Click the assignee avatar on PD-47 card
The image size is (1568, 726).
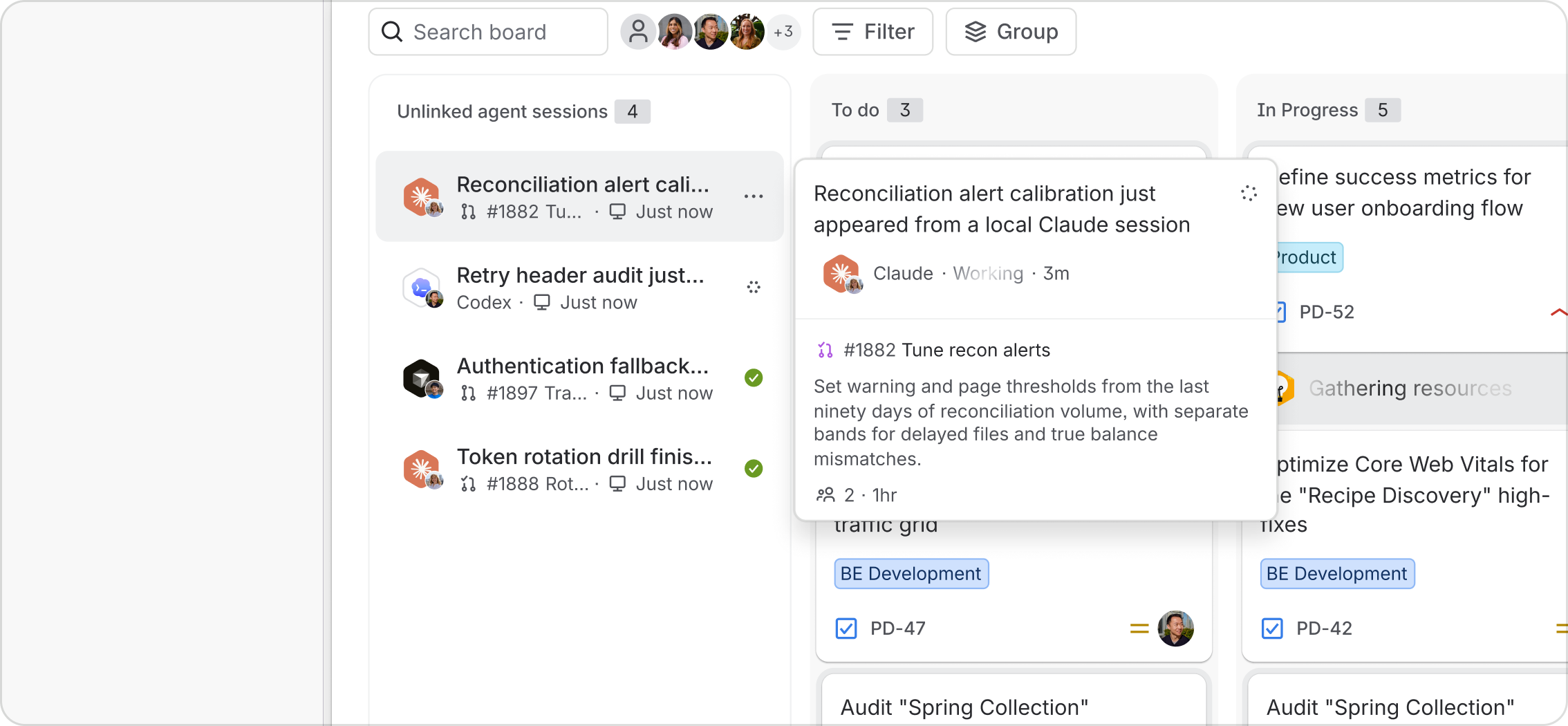pyautogui.click(x=1176, y=629)
